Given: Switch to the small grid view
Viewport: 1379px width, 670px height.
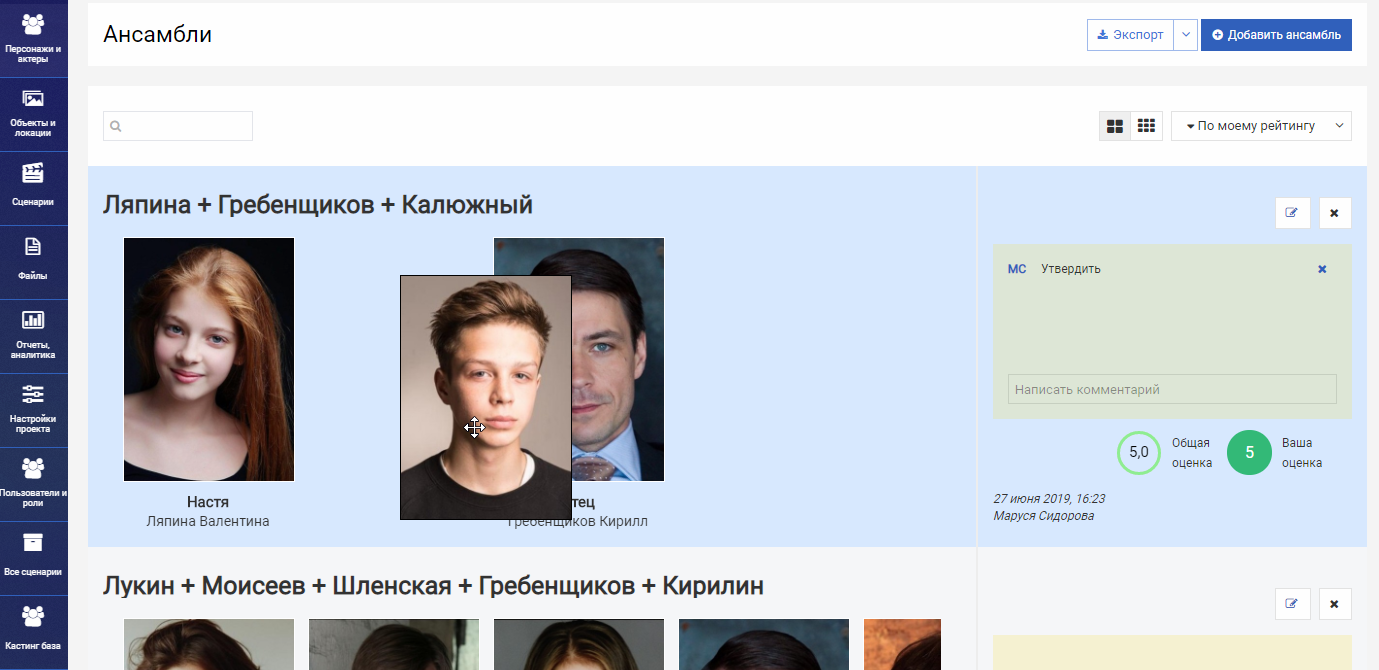Looking at the screenshot, I should (x=1147, y=126).
